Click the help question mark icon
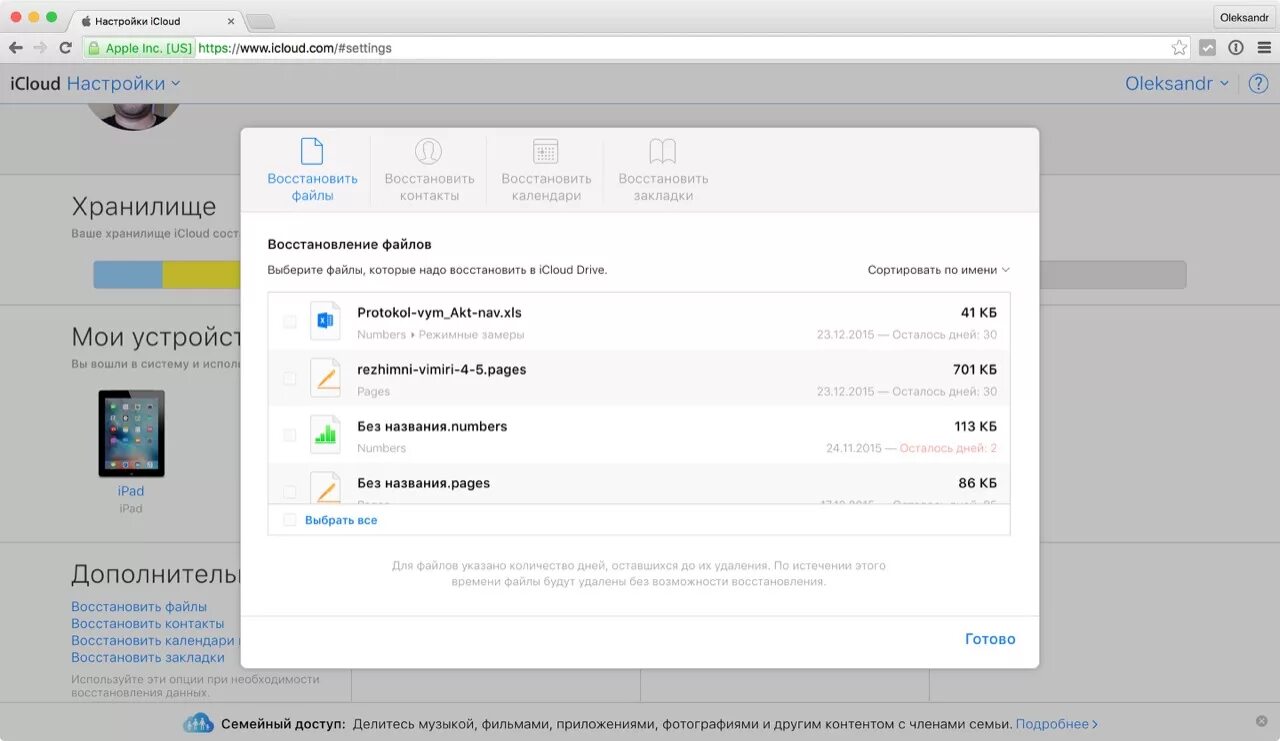1280x741 pixels. coord(1257,84)
